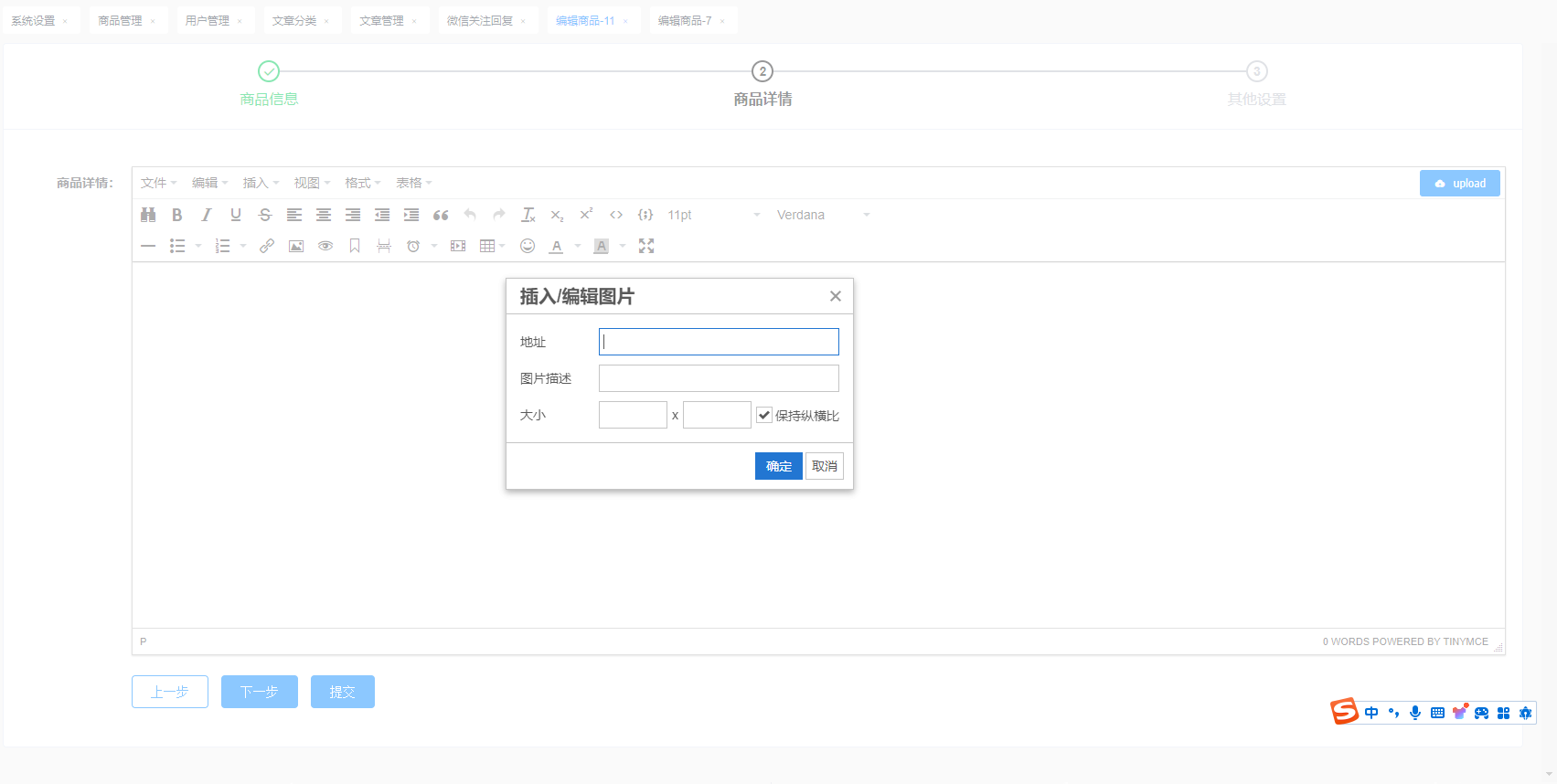Uncheck the 保持纵横比 checkbox
Image resolution: width=1557 pixels, height=784 pixels.
[764, 415]
